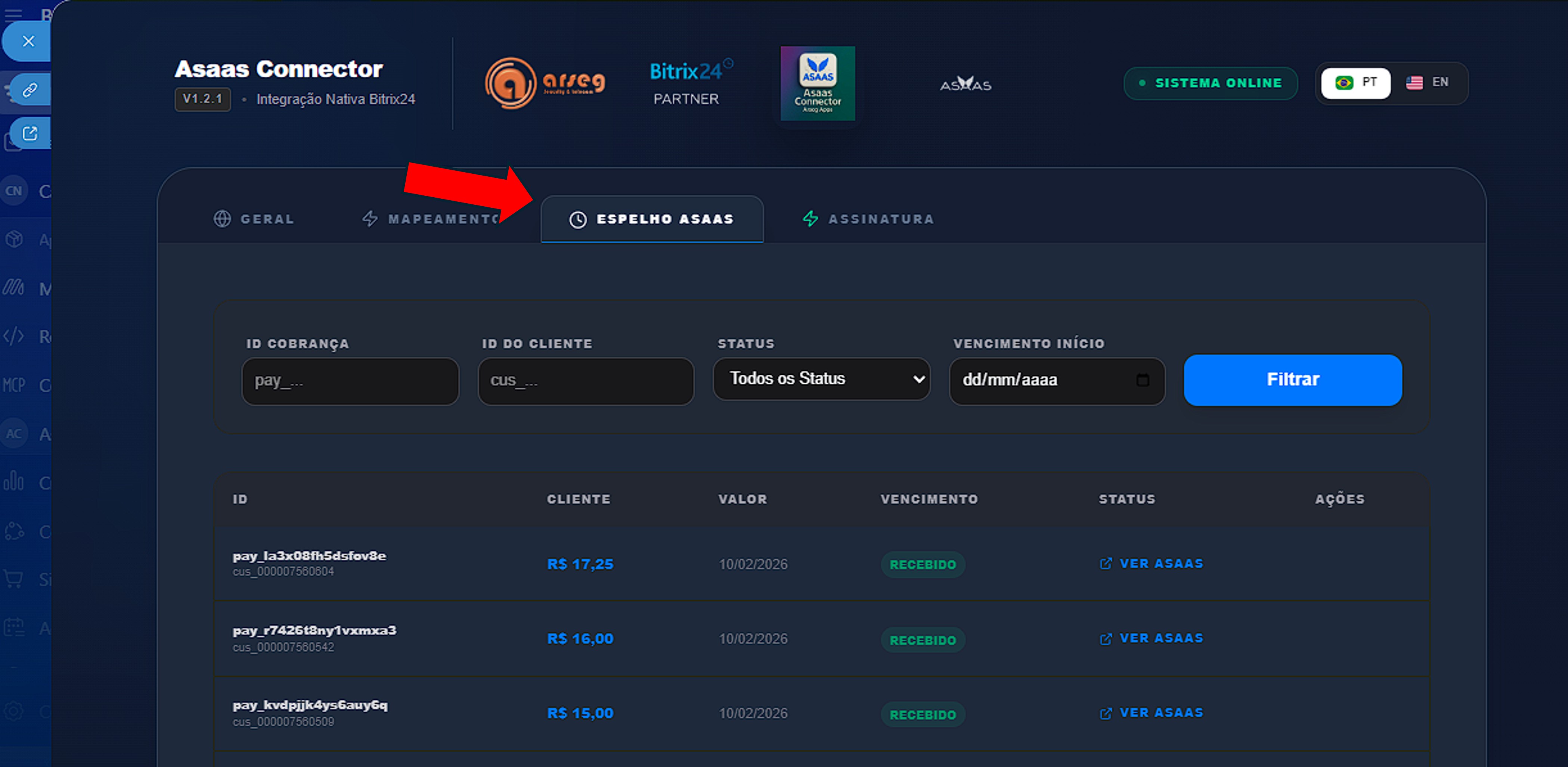Click the copy link icon button

(30, 90)
